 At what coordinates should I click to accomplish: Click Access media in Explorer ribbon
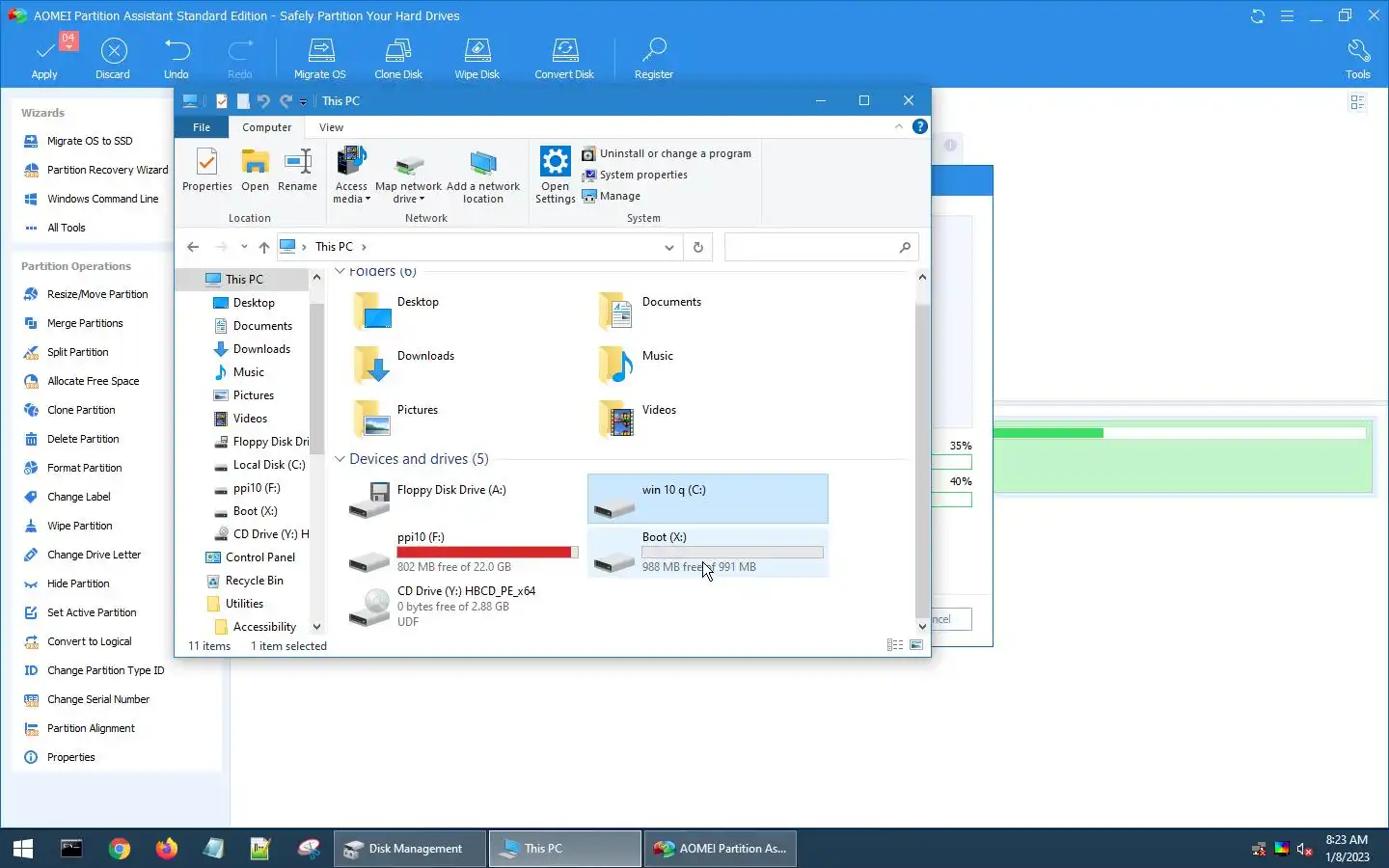point(351,175)
